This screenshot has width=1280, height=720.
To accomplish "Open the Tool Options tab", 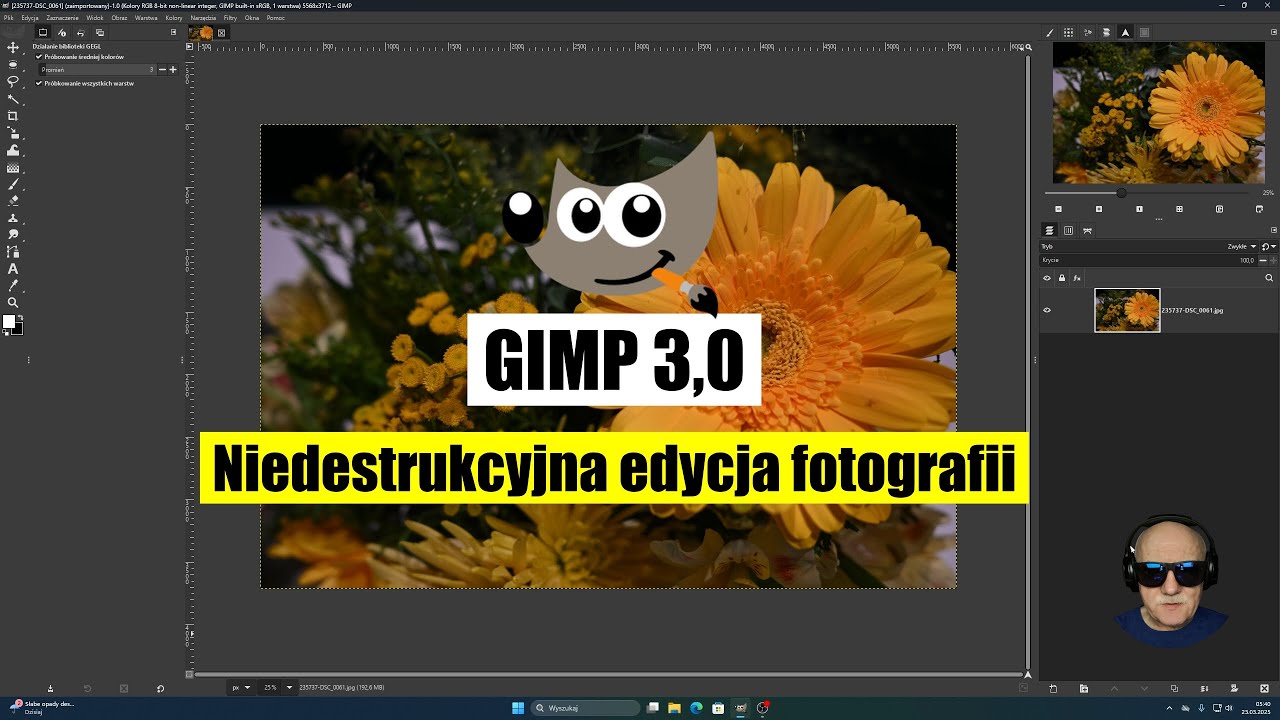I will (42, 32).
